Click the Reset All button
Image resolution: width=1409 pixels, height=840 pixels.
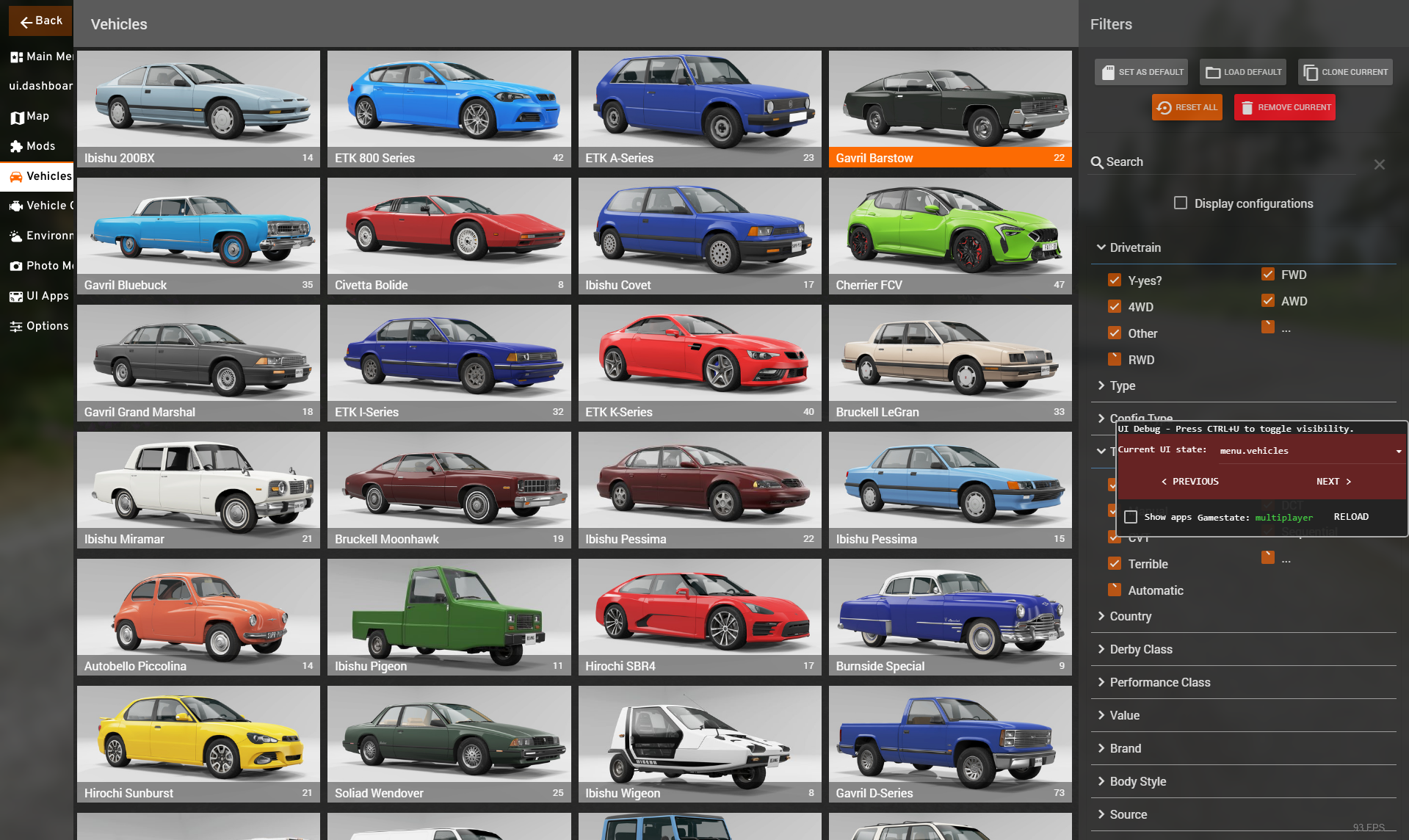tap(1187, 107)
